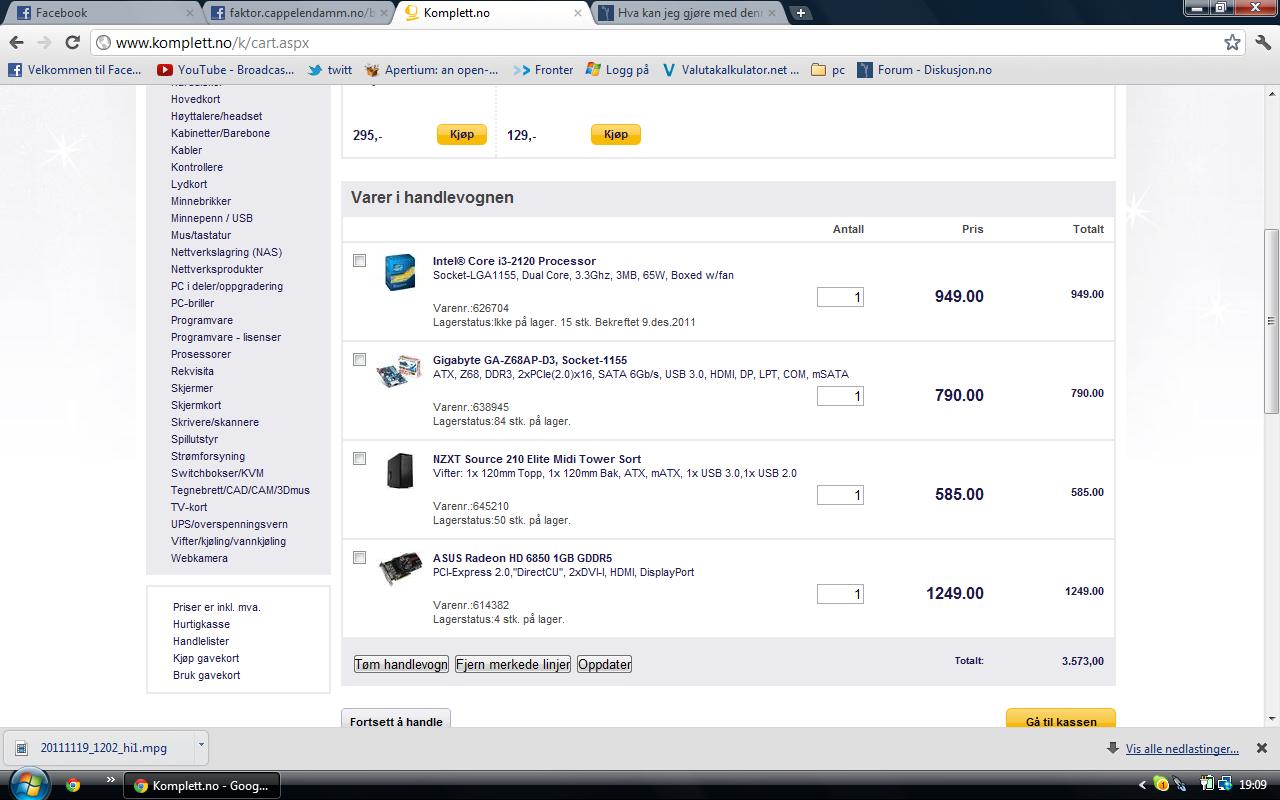The image size is (1280, 800).
Task: Open Komplett.no window from taskbar
Action: point(202,785)
